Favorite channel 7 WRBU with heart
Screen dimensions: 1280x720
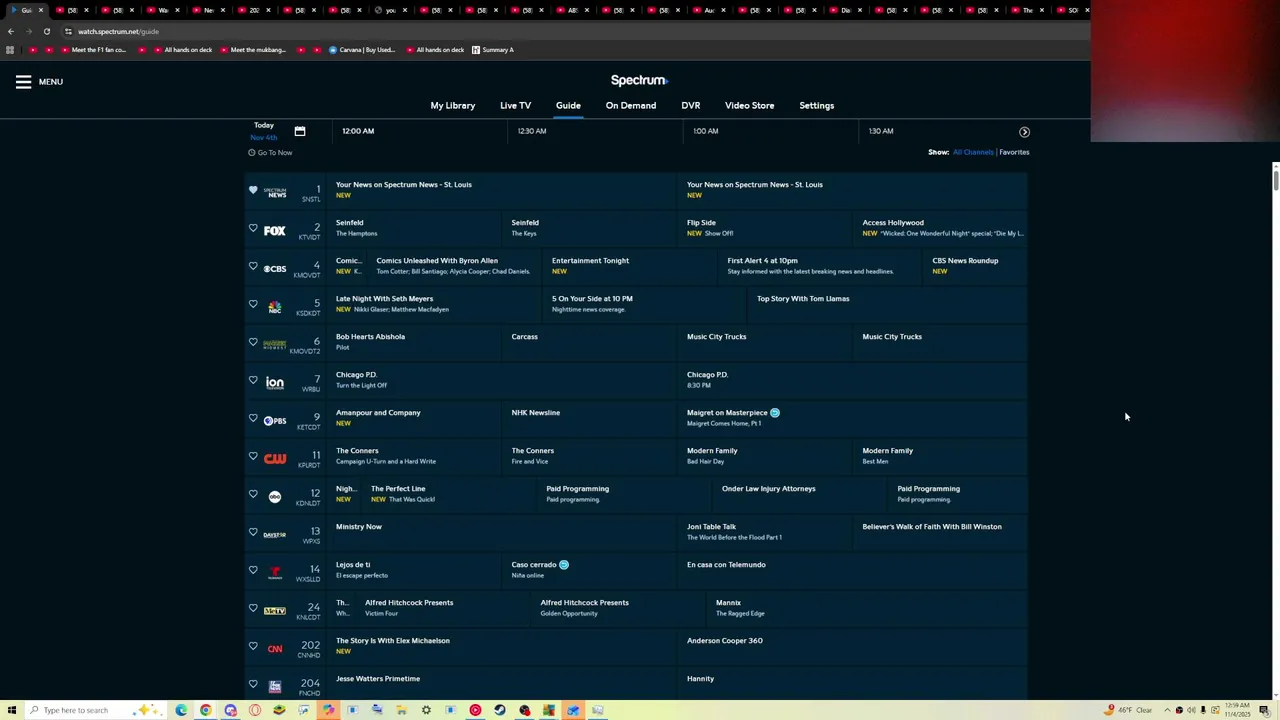coord(253,380)
